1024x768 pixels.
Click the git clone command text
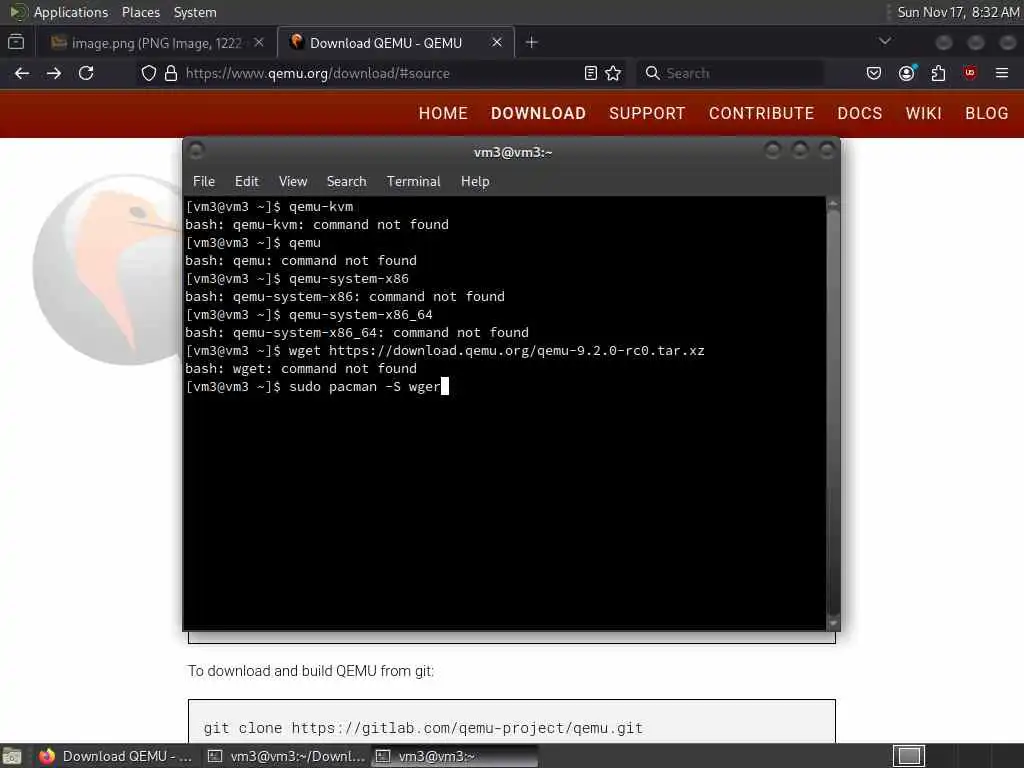423,728
